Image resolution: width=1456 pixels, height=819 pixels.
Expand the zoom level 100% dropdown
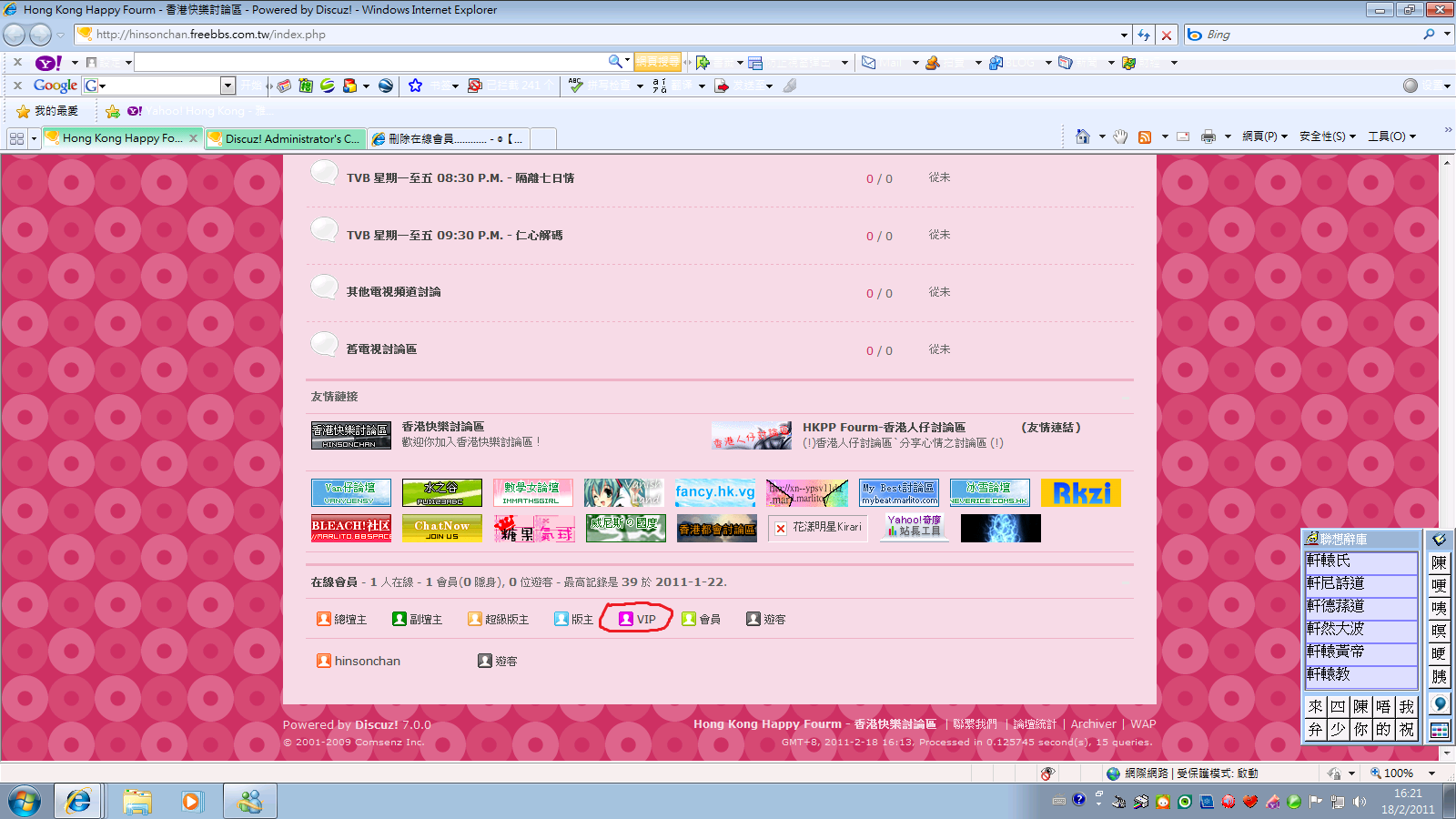[x=1431, y=773]
